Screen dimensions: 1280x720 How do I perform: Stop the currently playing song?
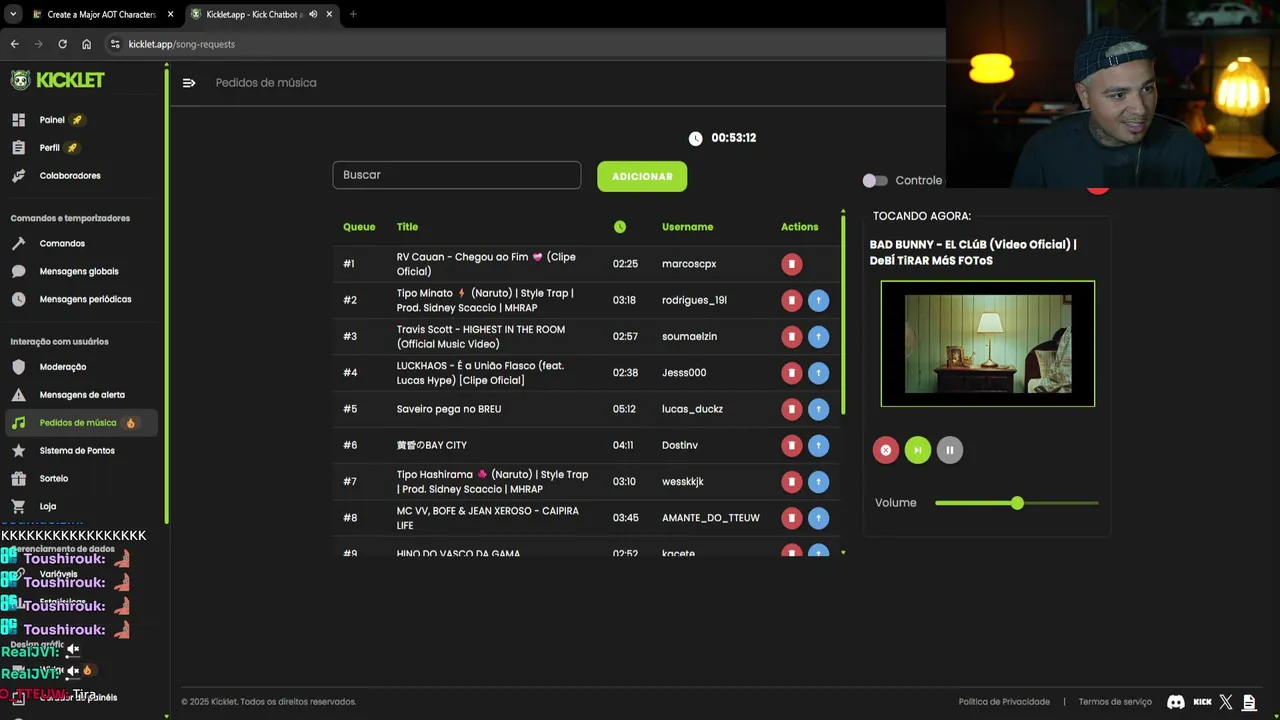pos(885,450)
